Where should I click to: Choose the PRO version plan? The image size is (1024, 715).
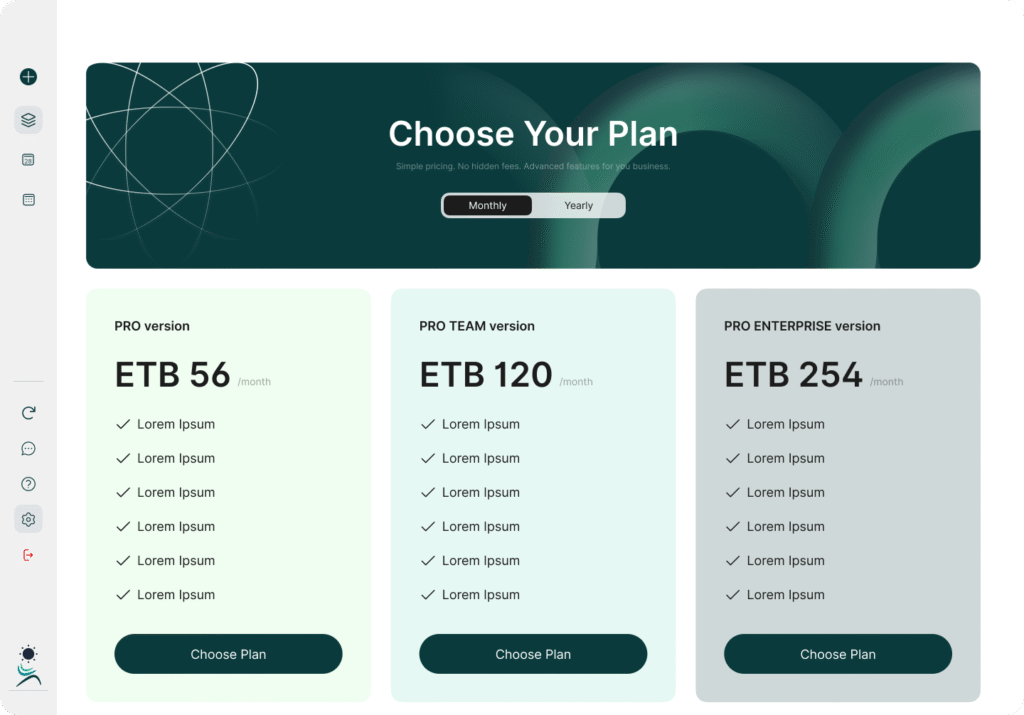(x=228, y=654)
